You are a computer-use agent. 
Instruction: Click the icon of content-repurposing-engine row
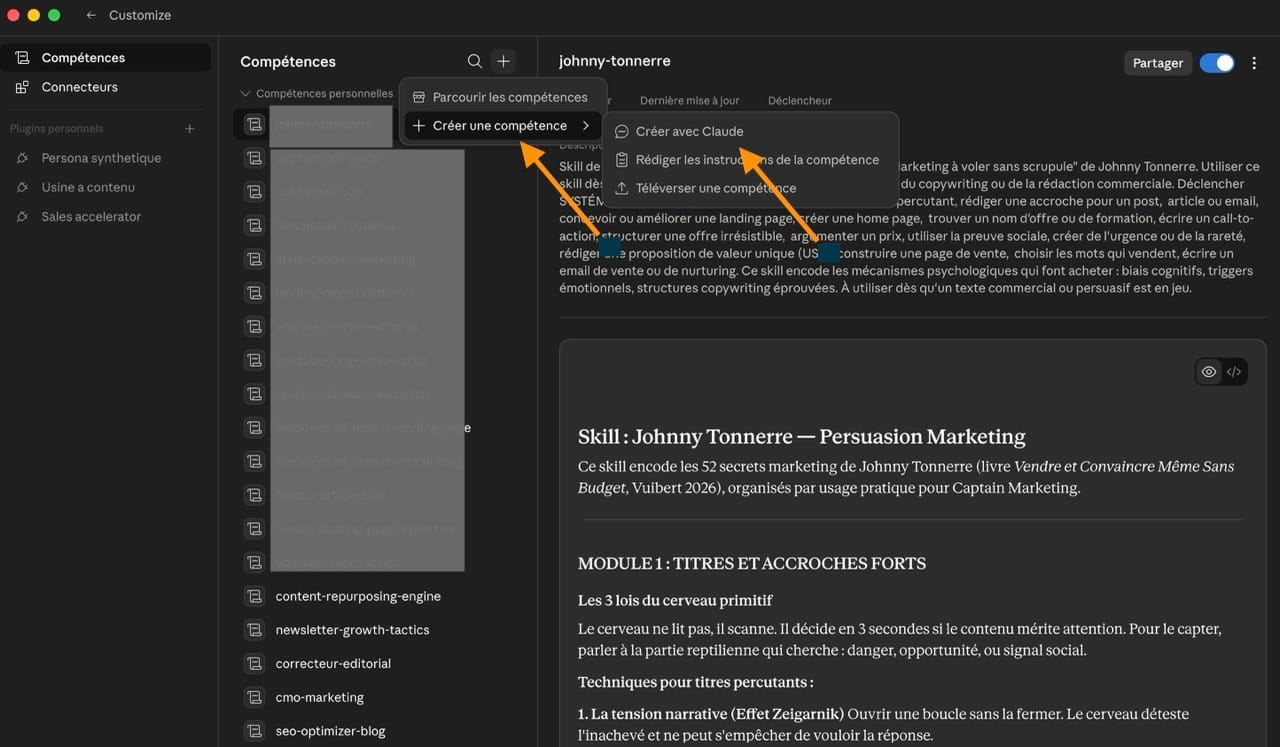click(254, 596)
